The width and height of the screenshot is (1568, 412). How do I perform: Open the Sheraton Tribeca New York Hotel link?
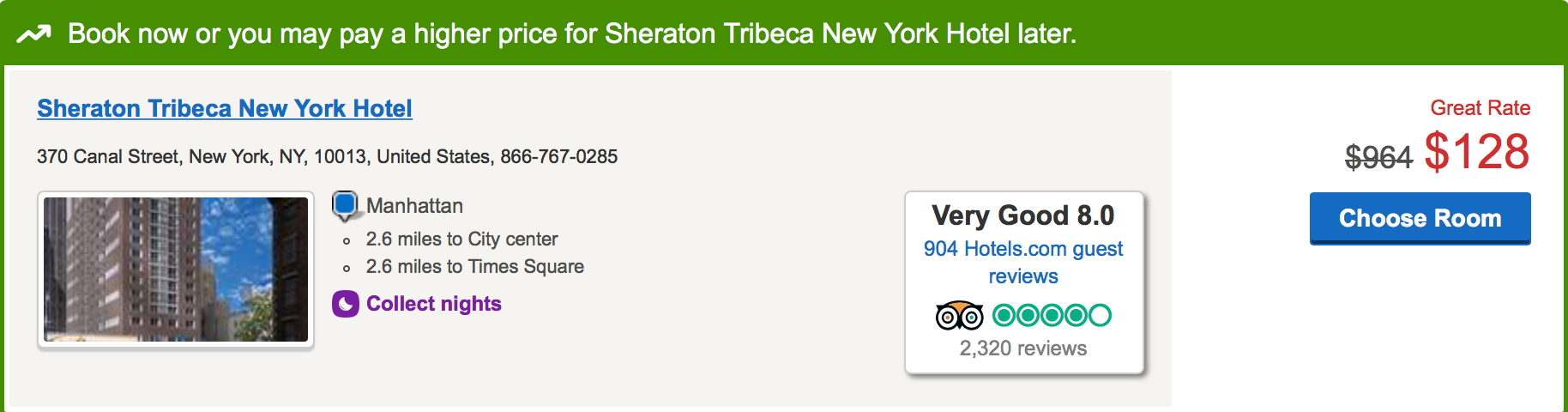point(225,109)
